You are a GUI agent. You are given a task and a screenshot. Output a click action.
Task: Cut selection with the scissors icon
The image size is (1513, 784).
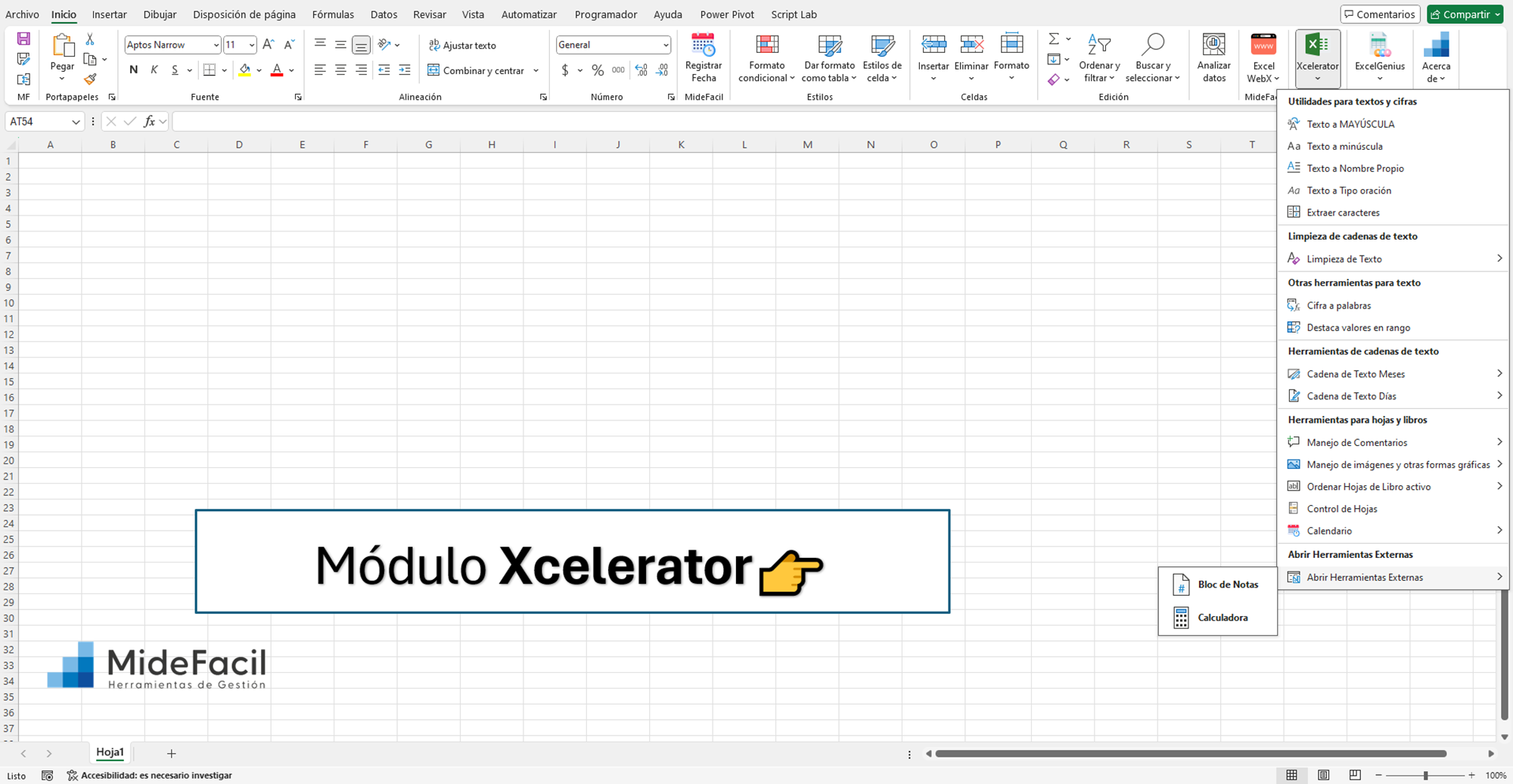pyautogui.click(x=90, y=39)
